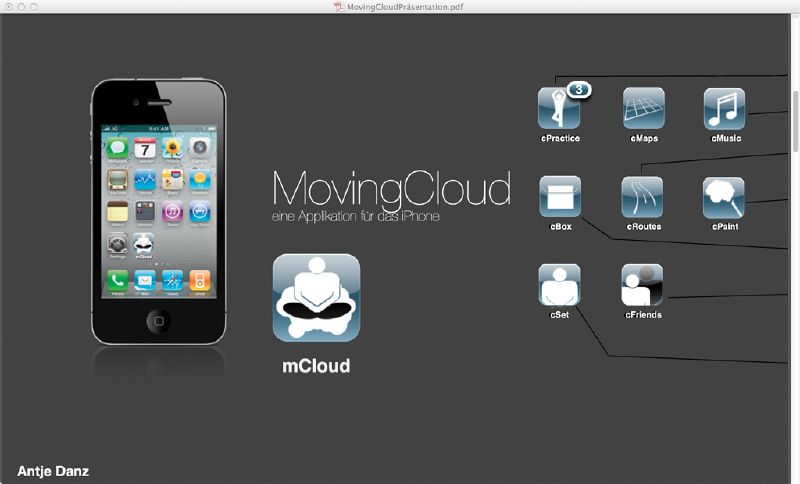Screen dimensions: 800x484
Task: Click the window close button
Action: [8, 7]
